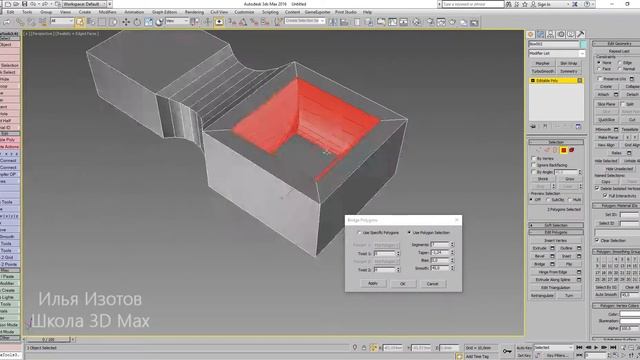640x360 pixels.
Task: Toggle Preserve UVs checkbox
Action: (x=600, y=79)
